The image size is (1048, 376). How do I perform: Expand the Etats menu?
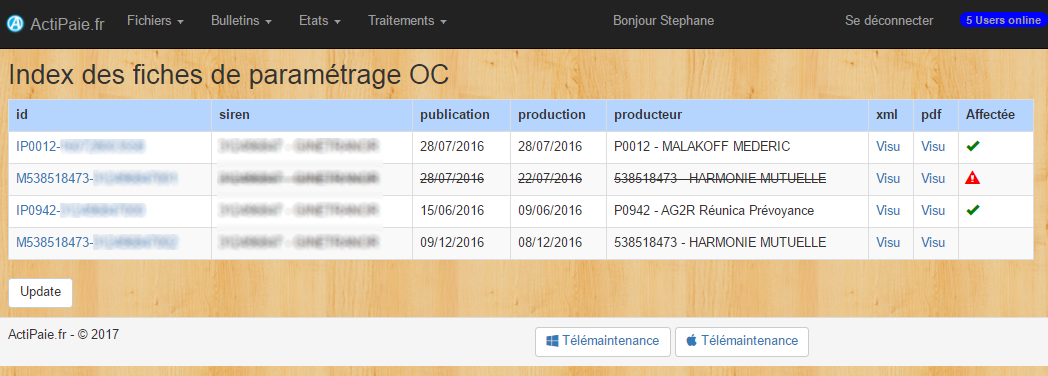tap(320, 21)
